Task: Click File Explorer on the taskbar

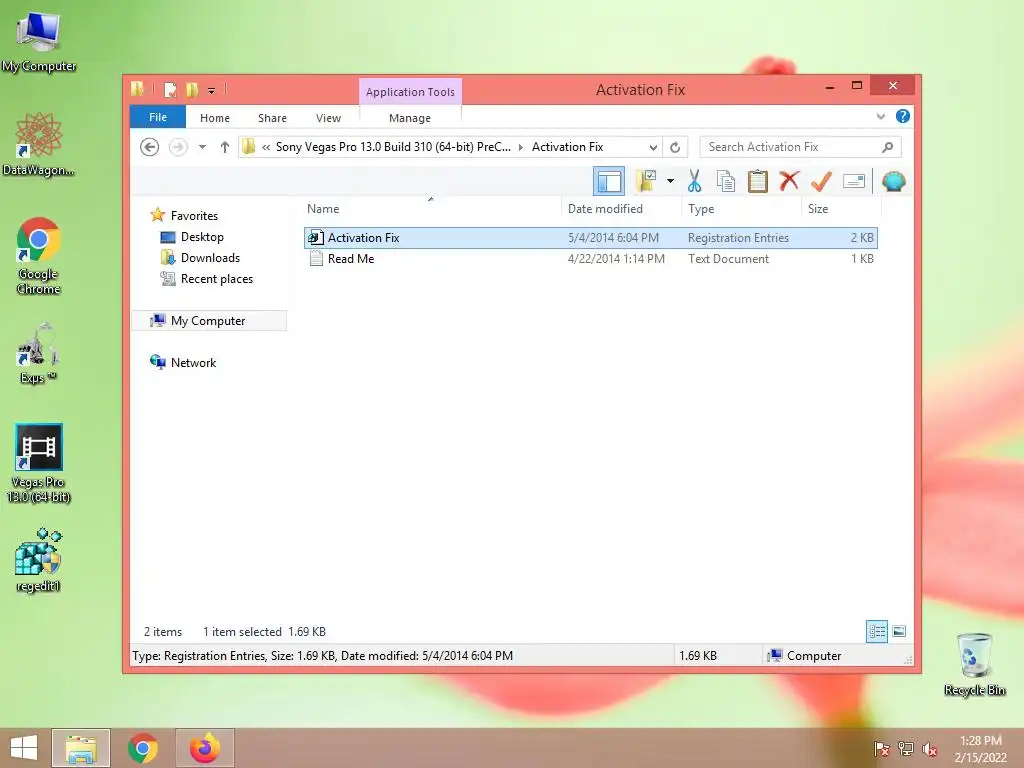Action: coord(81,748)
